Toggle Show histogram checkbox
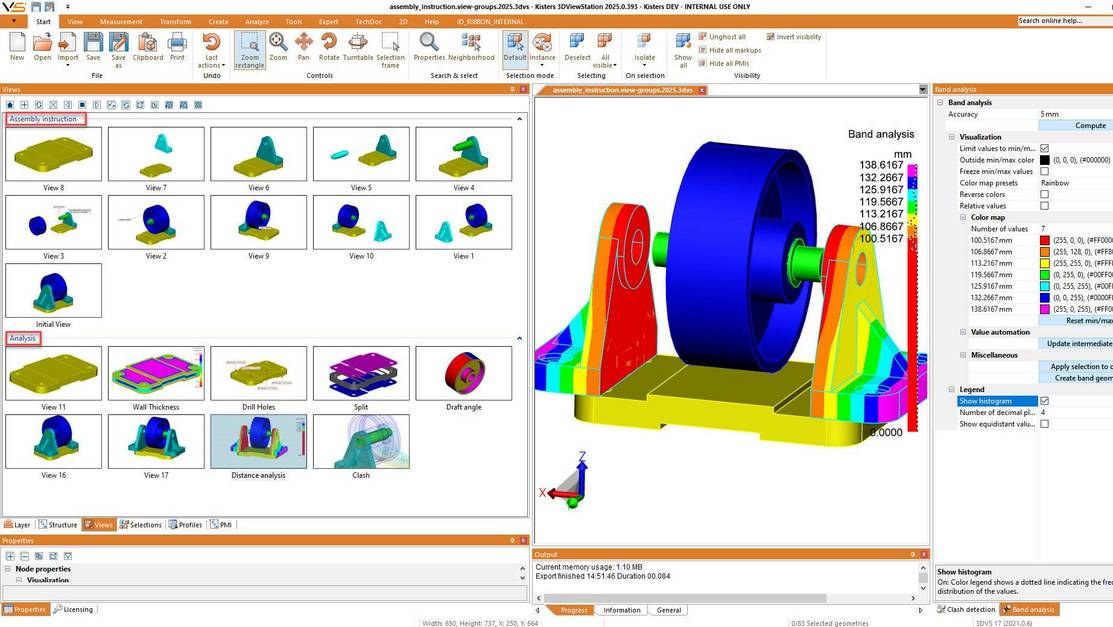This screenshot has height=627, width=1113. tap(1044, 401)
